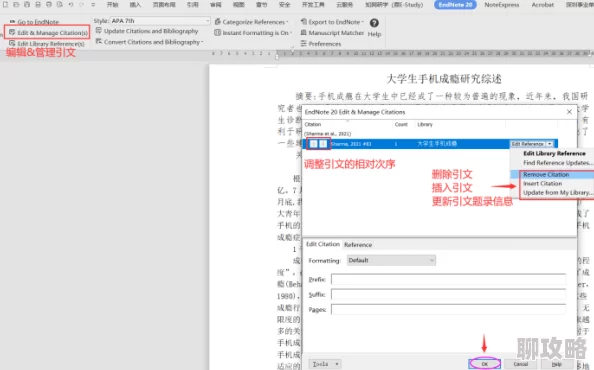Click Update Citations and Bibliography
Viewport: 594px width, 370px height.
tap(147, 31)
